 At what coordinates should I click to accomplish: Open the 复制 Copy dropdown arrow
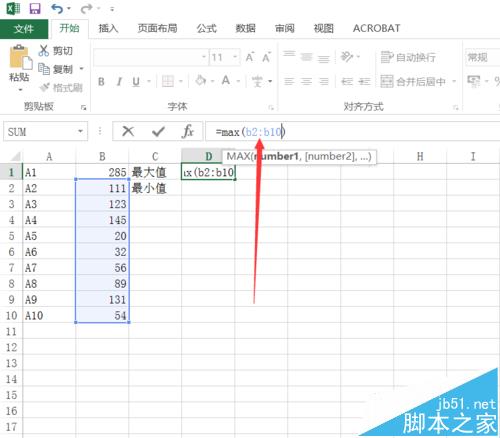tap(81, 69)
